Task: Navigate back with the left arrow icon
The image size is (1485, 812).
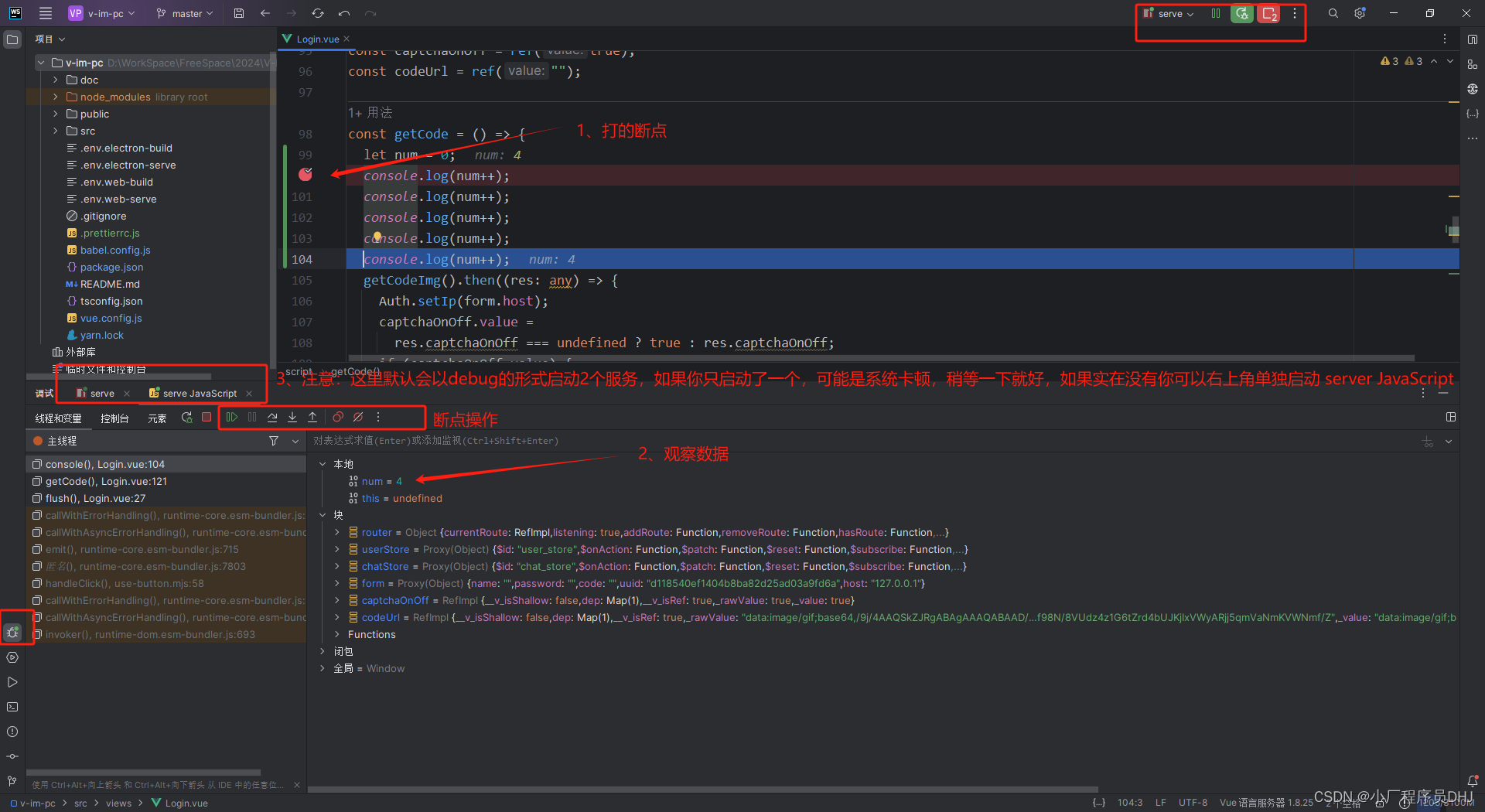Action: (265, 13)
